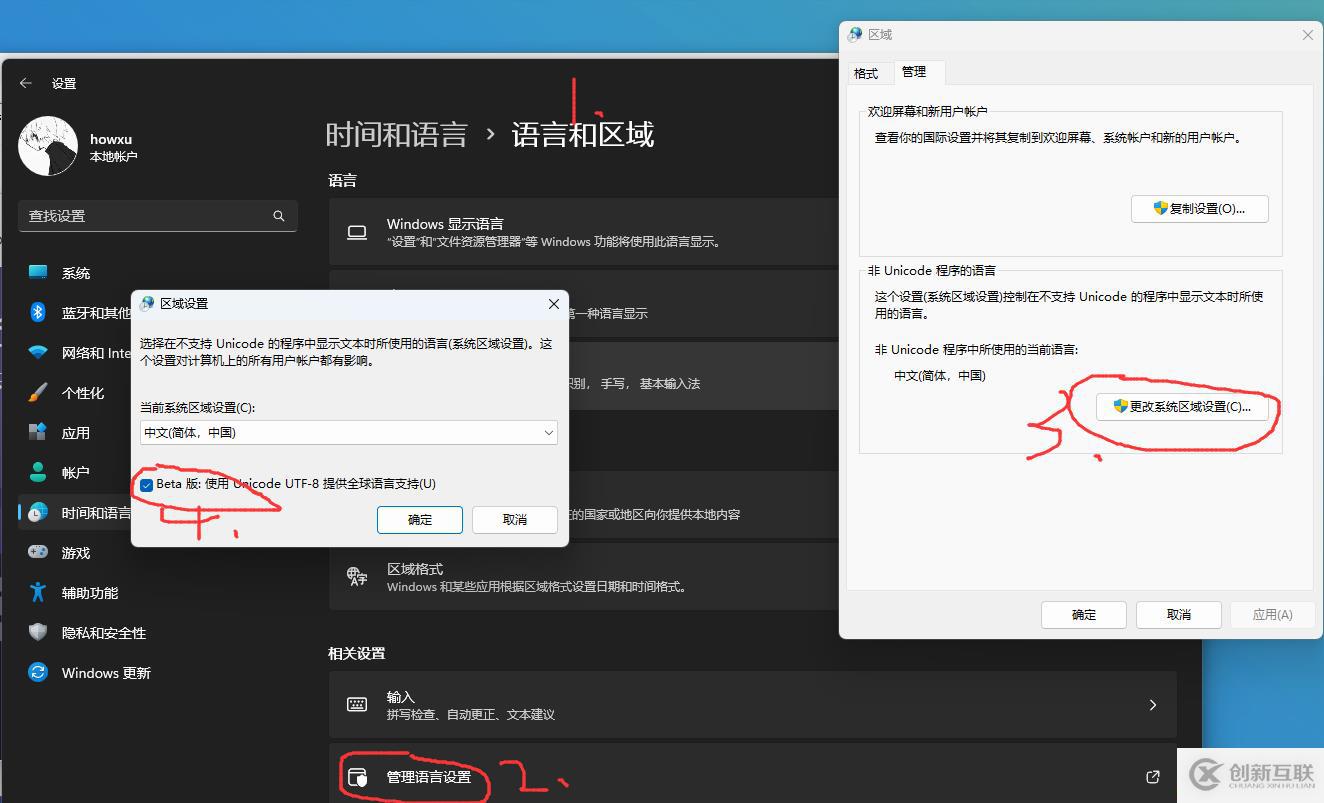Open 帐户 sidebar entry
Screen dimensions: 1324x803
click(x=75, y=473)
